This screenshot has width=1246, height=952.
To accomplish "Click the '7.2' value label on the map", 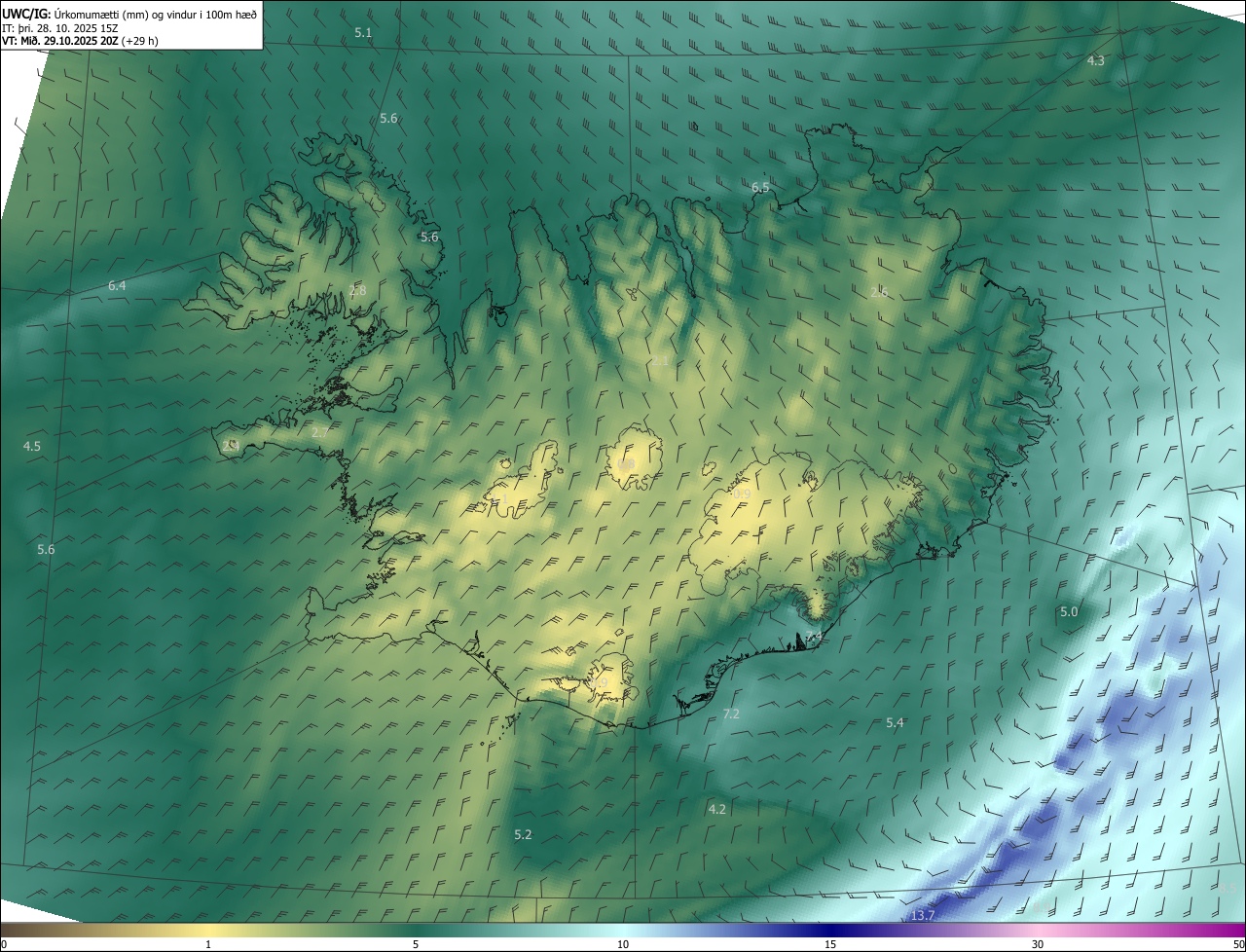I will point(731,714).
